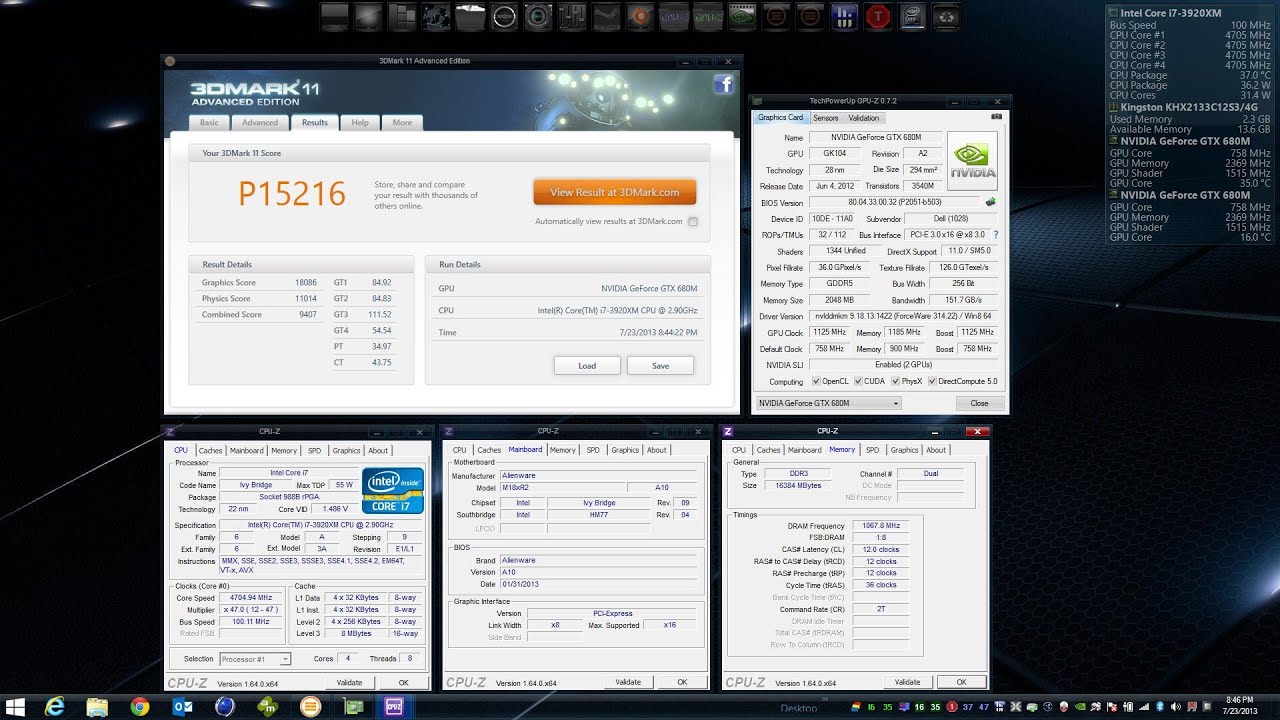Click the NVIDIA logo in GPU-Z
Viewport: 1280px width, 720px height.
coord(972,160)
